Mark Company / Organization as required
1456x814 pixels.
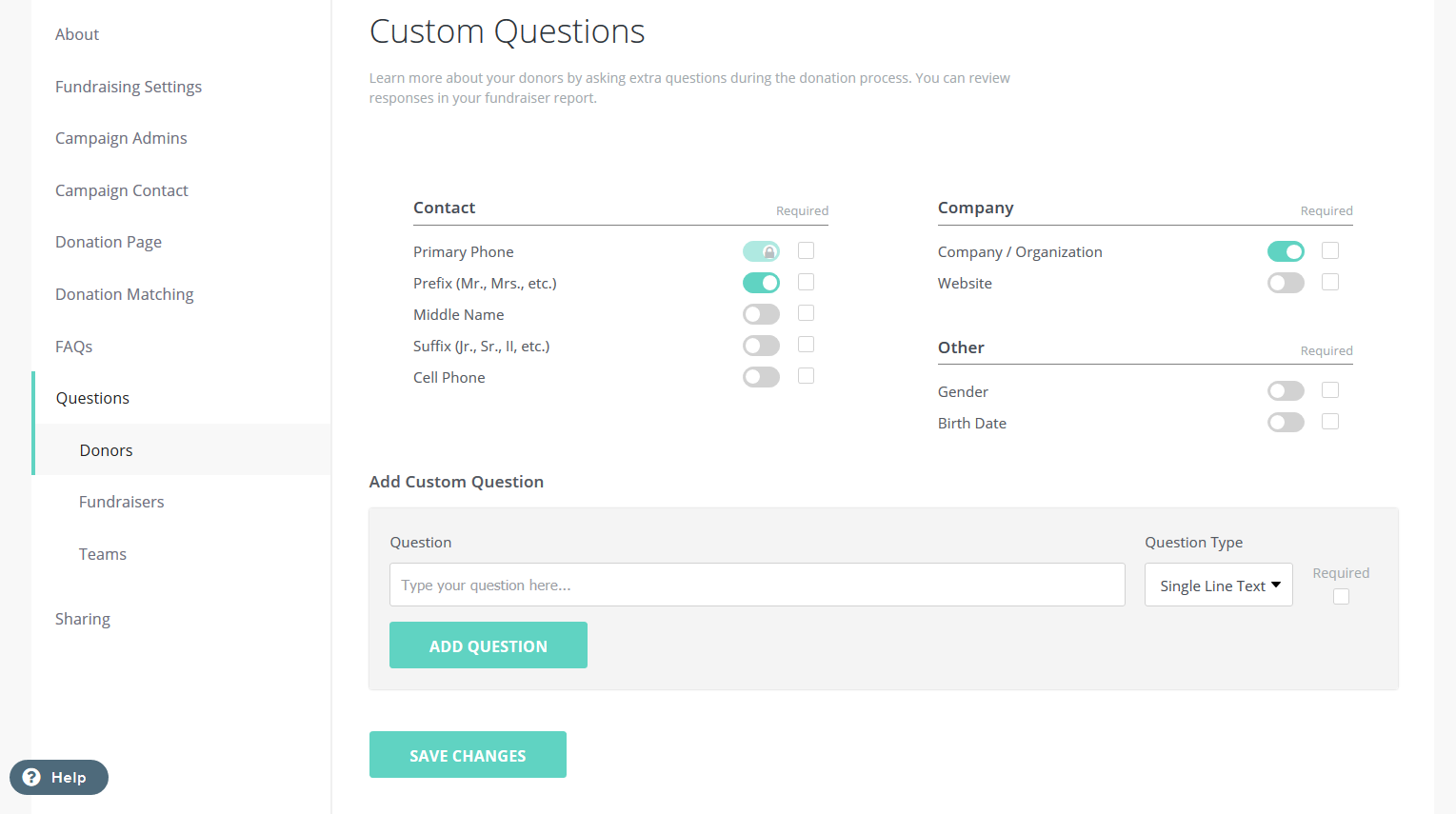1330,250
